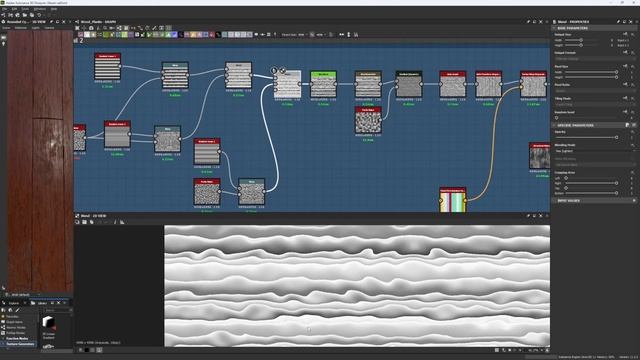Image resolution: width=640 pixels, height=360 pixels.
Task: Click the open folder icon in main toolbar
Action: (x=24, y=15)
